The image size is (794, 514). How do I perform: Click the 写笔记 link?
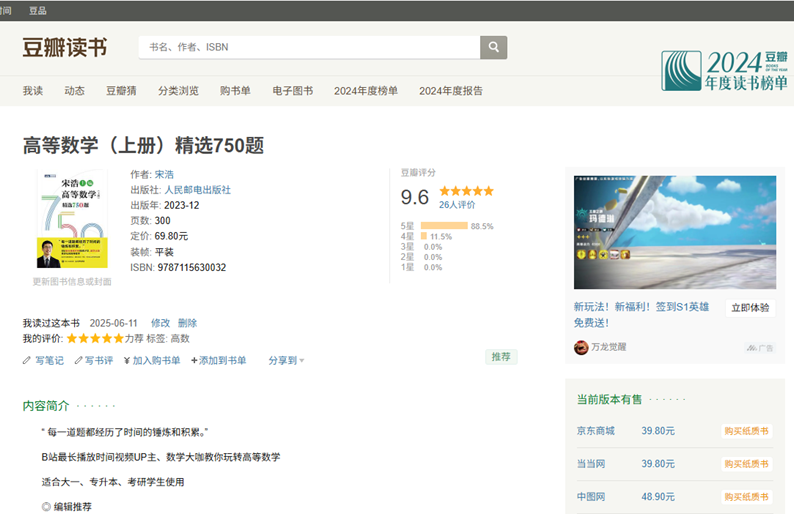click(49, 361)
